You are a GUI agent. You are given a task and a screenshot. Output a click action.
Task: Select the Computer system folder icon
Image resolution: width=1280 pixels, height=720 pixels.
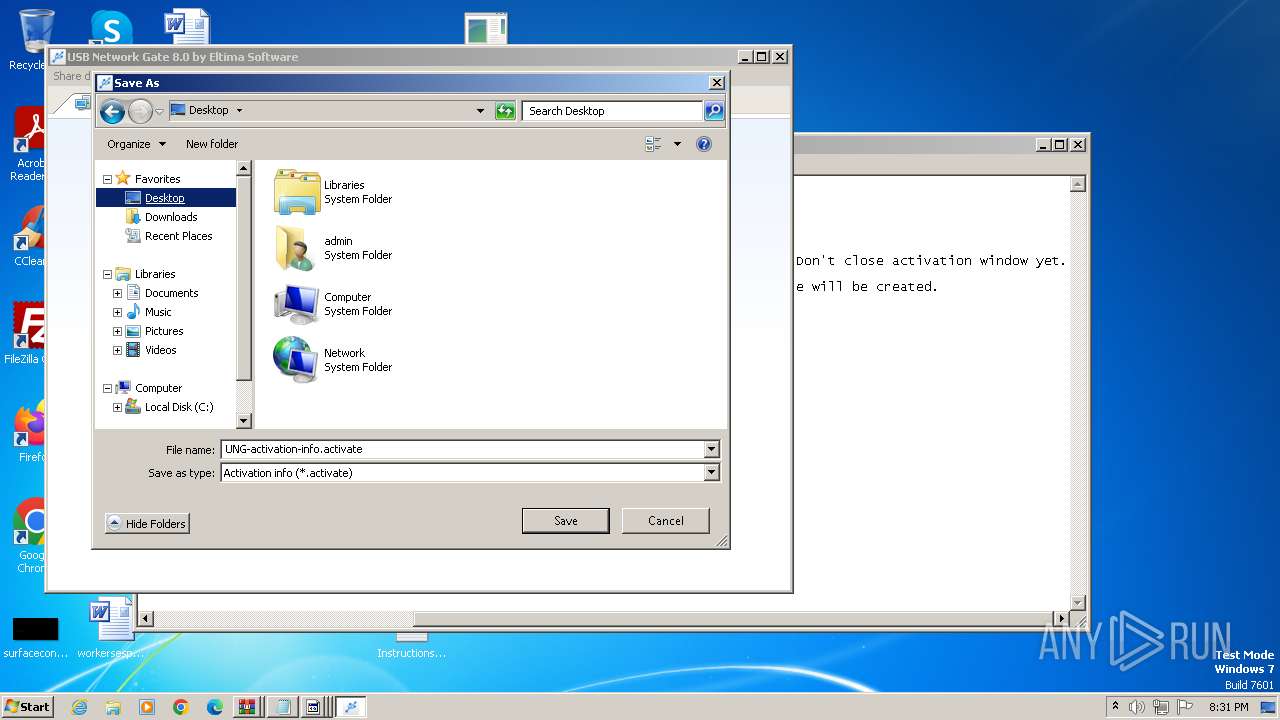tap(296, 304)
